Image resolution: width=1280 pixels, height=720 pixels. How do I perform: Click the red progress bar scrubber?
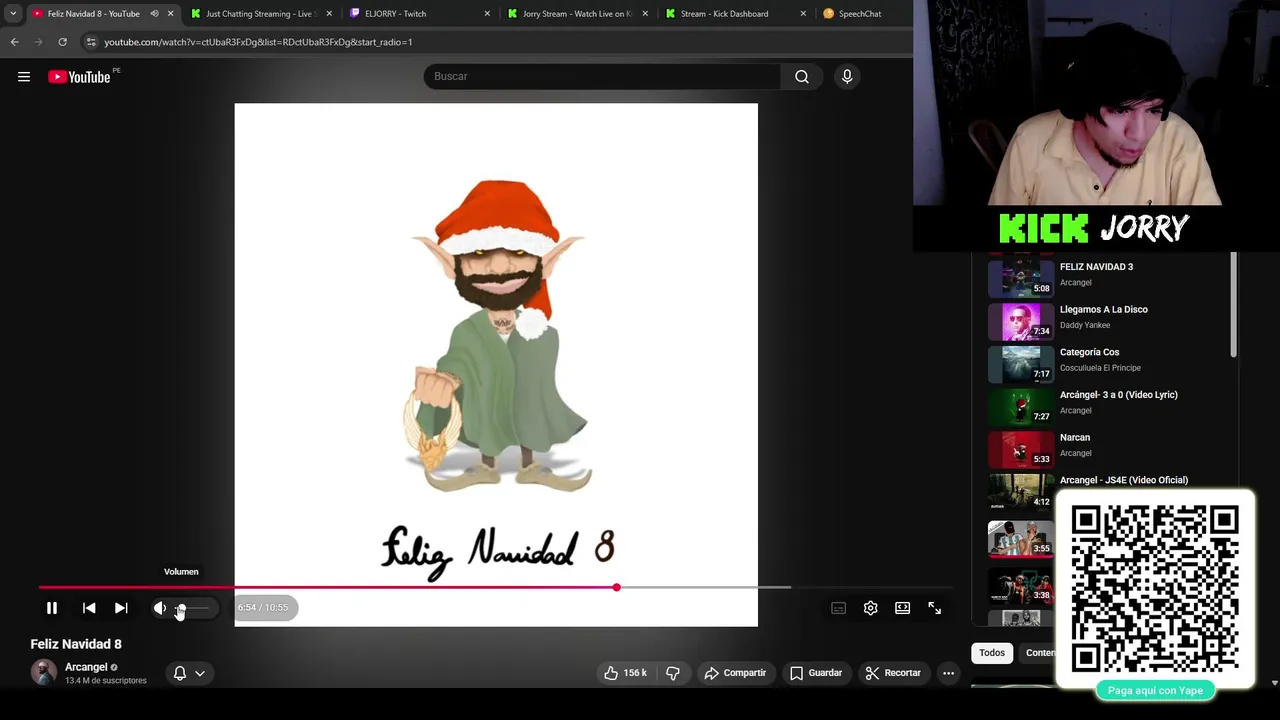[x=617, y=587]
